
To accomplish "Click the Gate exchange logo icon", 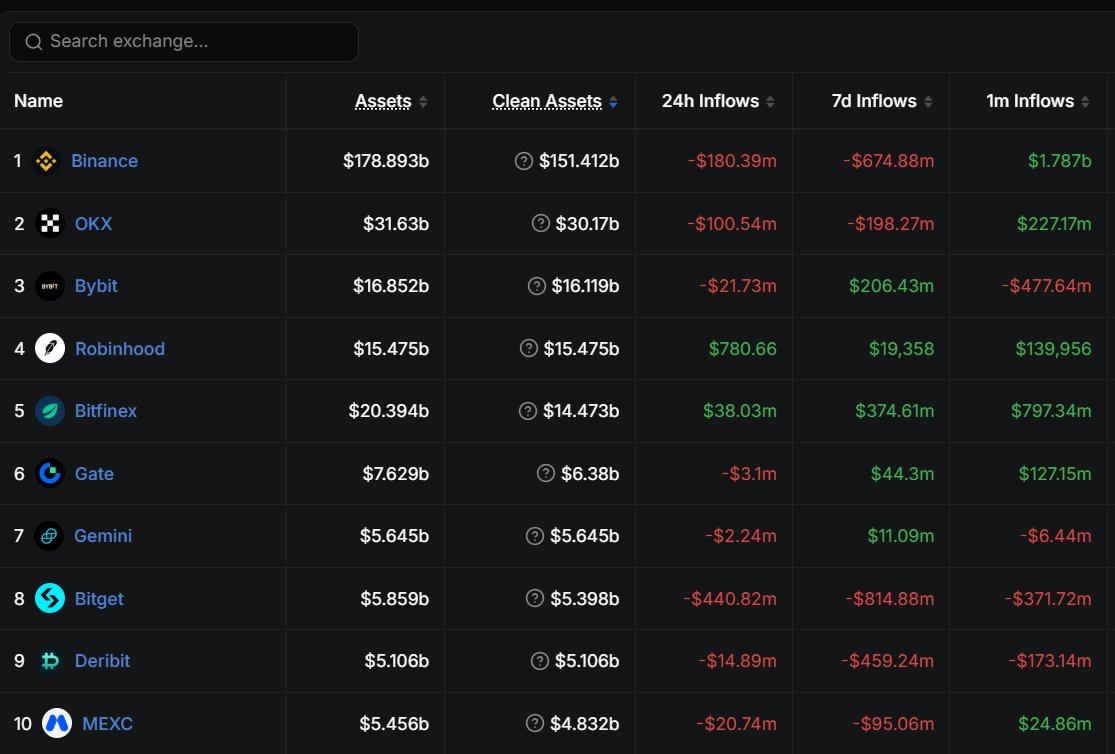I will 50,474.
